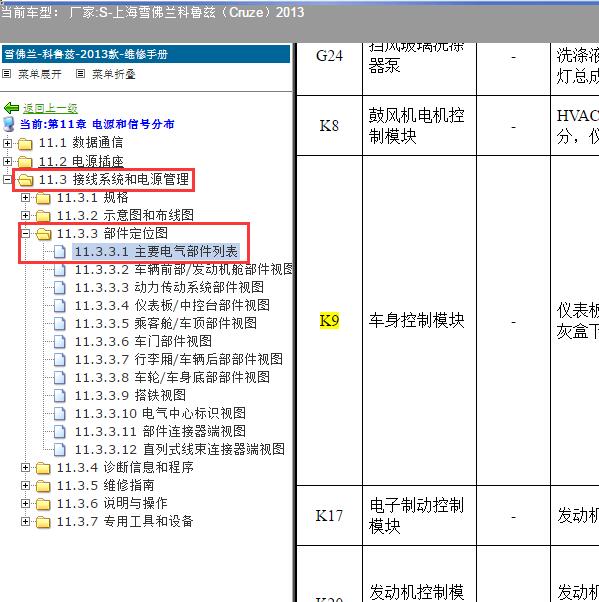
Task: Click the 11.2 电源插座 folder icon
Action: coord(25,162)
